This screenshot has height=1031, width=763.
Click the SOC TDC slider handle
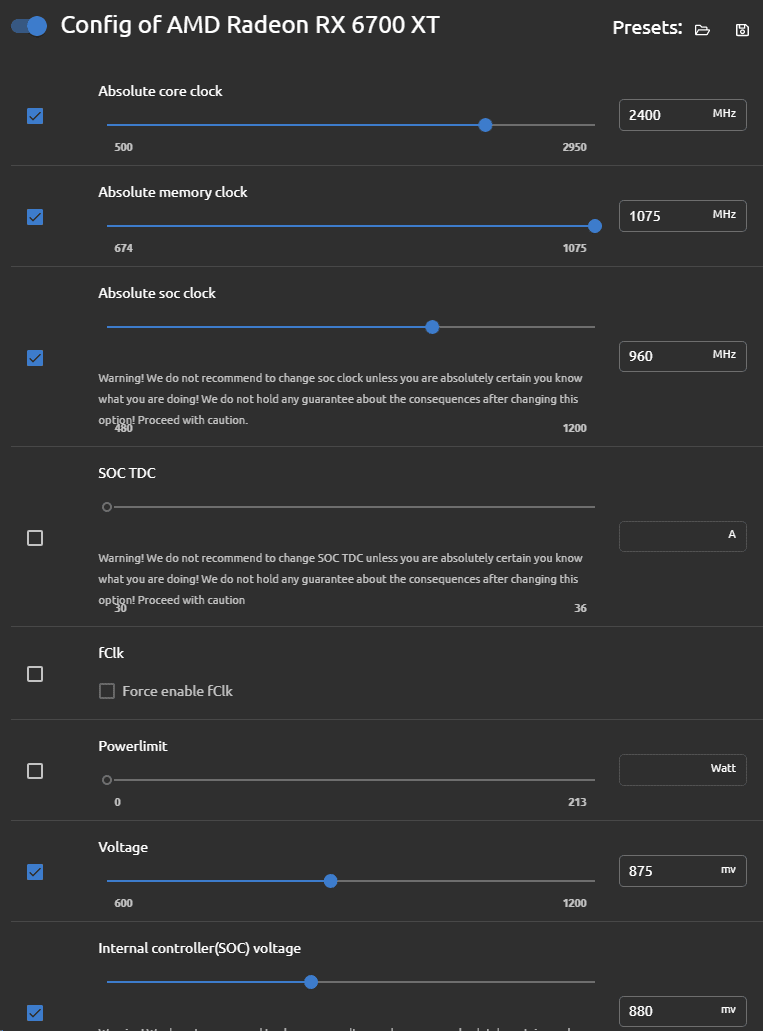[x=107, y=507]
